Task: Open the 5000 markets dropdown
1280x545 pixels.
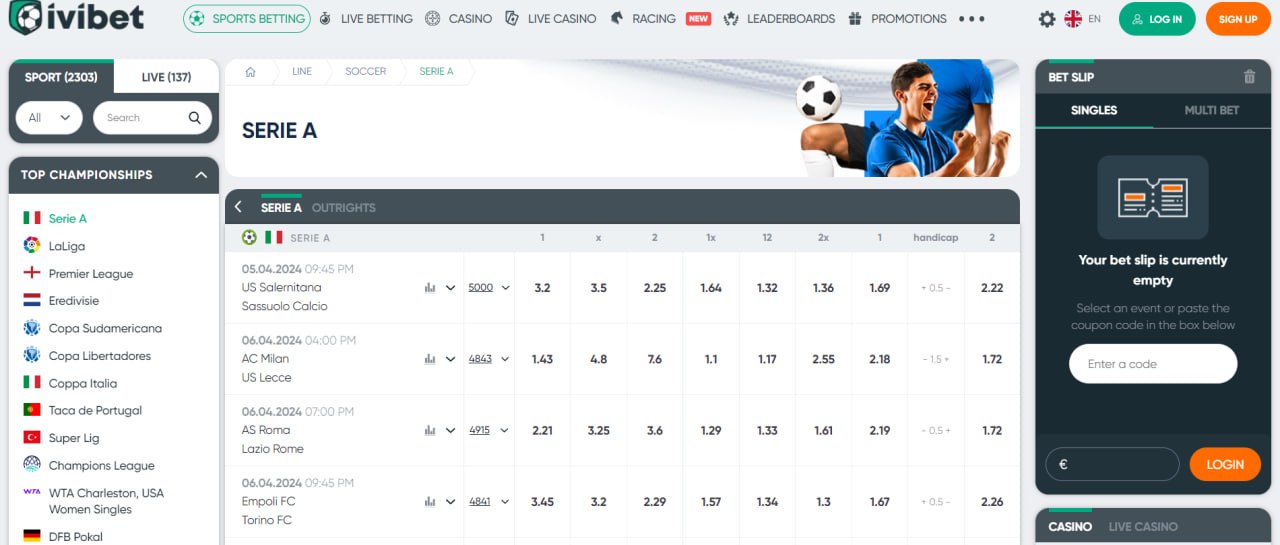Action: click(489, 288)
